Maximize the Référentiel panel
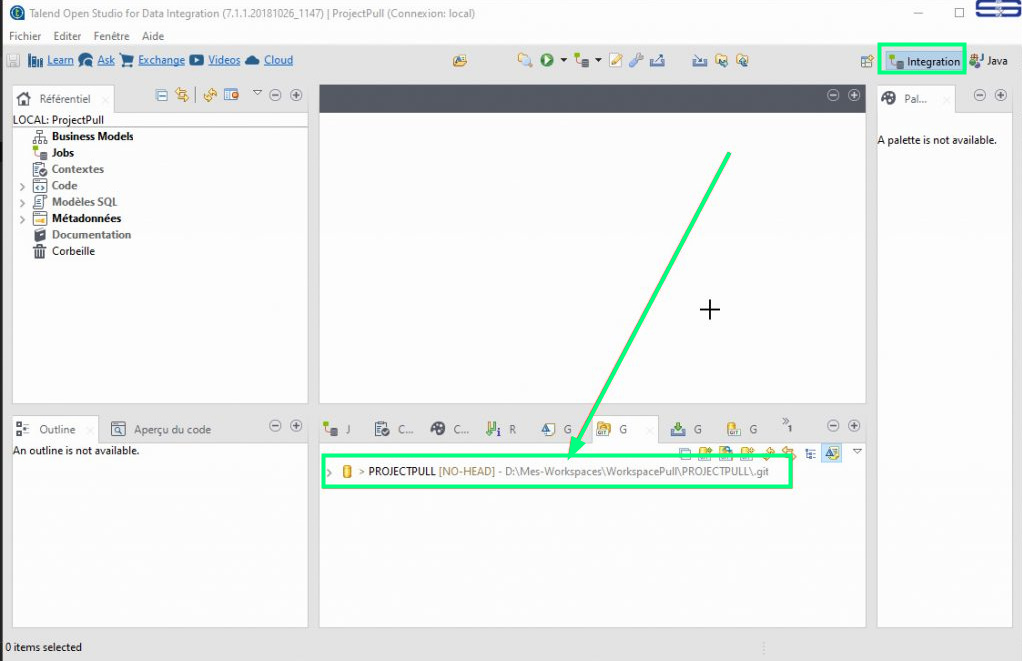This screenshot has height=662, width=1022. (296, 95)
